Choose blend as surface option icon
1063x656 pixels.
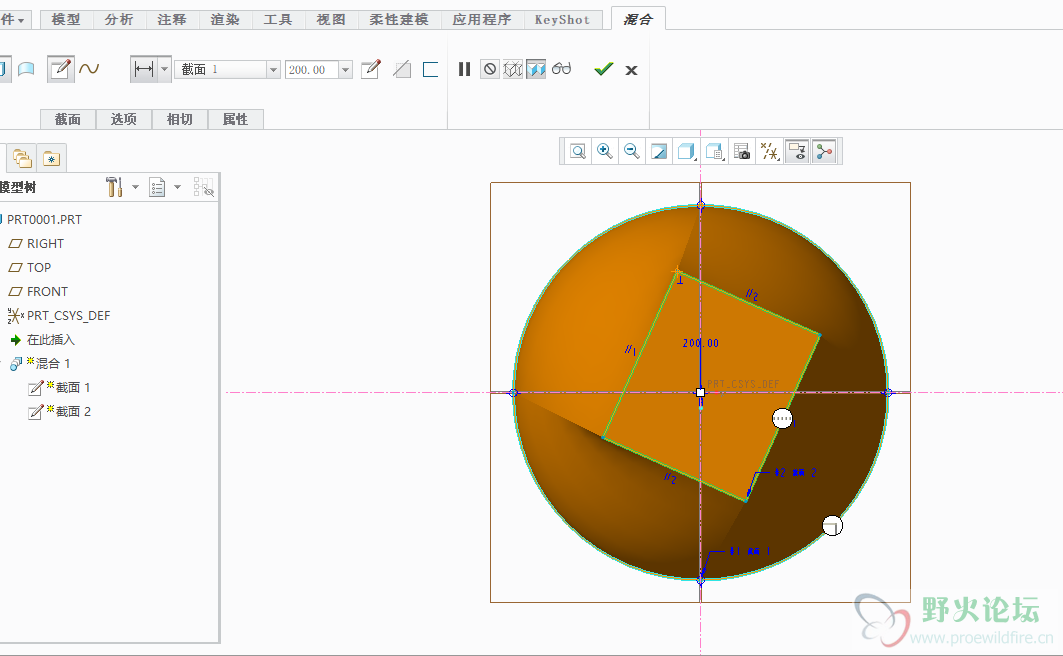(x=26, y=69)
